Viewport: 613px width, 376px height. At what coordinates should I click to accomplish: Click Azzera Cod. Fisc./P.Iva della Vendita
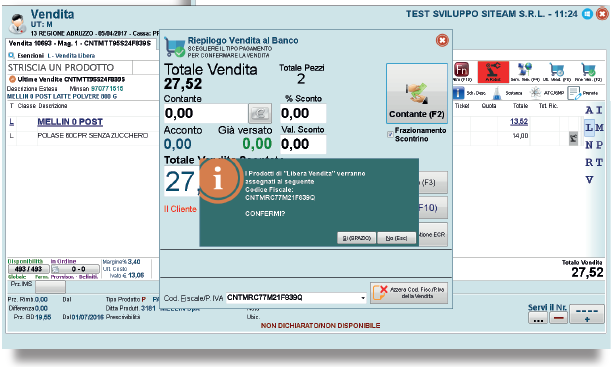pyautogui.click(x=409, y=293)
